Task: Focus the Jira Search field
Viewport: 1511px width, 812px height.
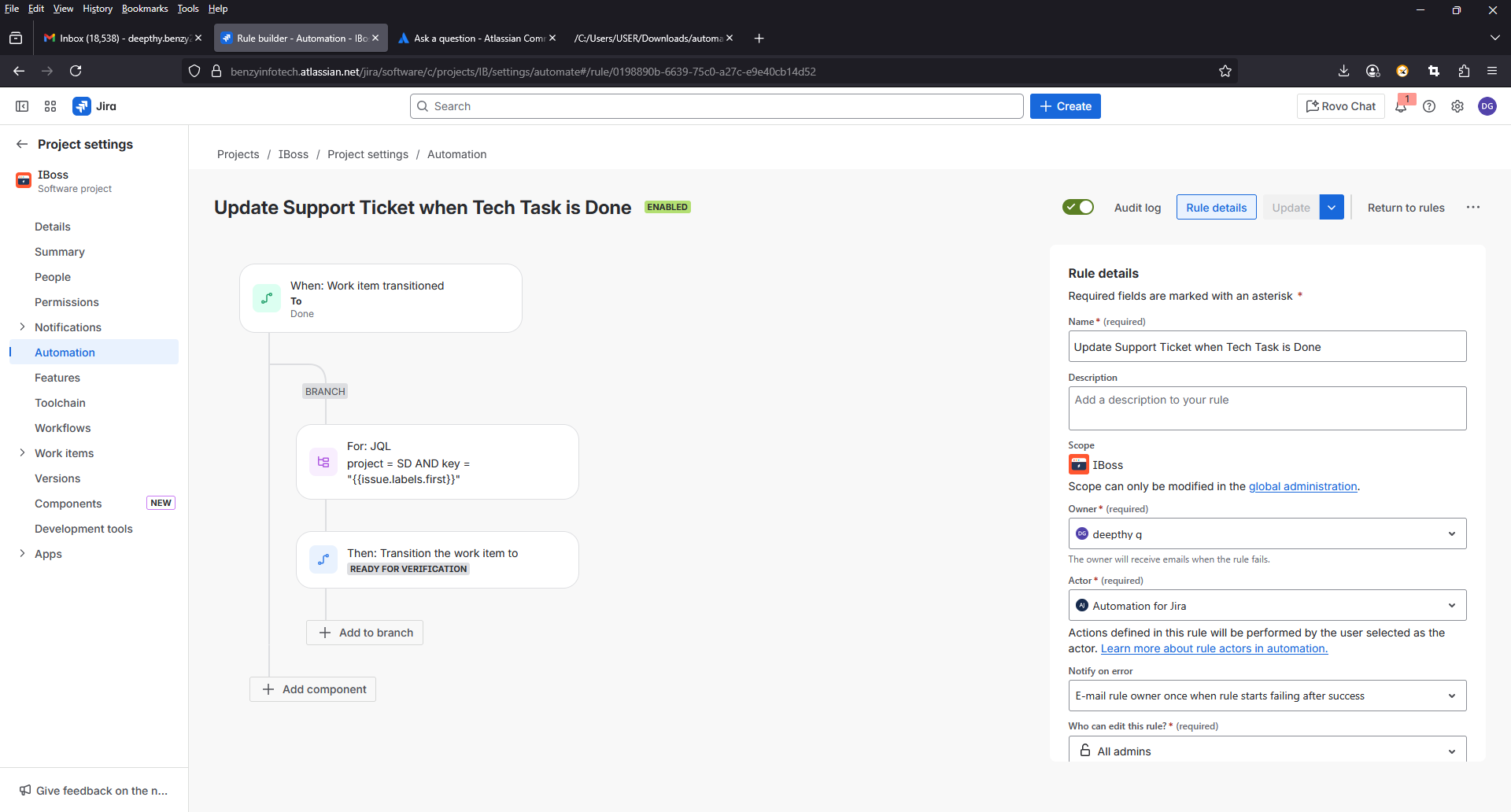Action: pos(716,106)
